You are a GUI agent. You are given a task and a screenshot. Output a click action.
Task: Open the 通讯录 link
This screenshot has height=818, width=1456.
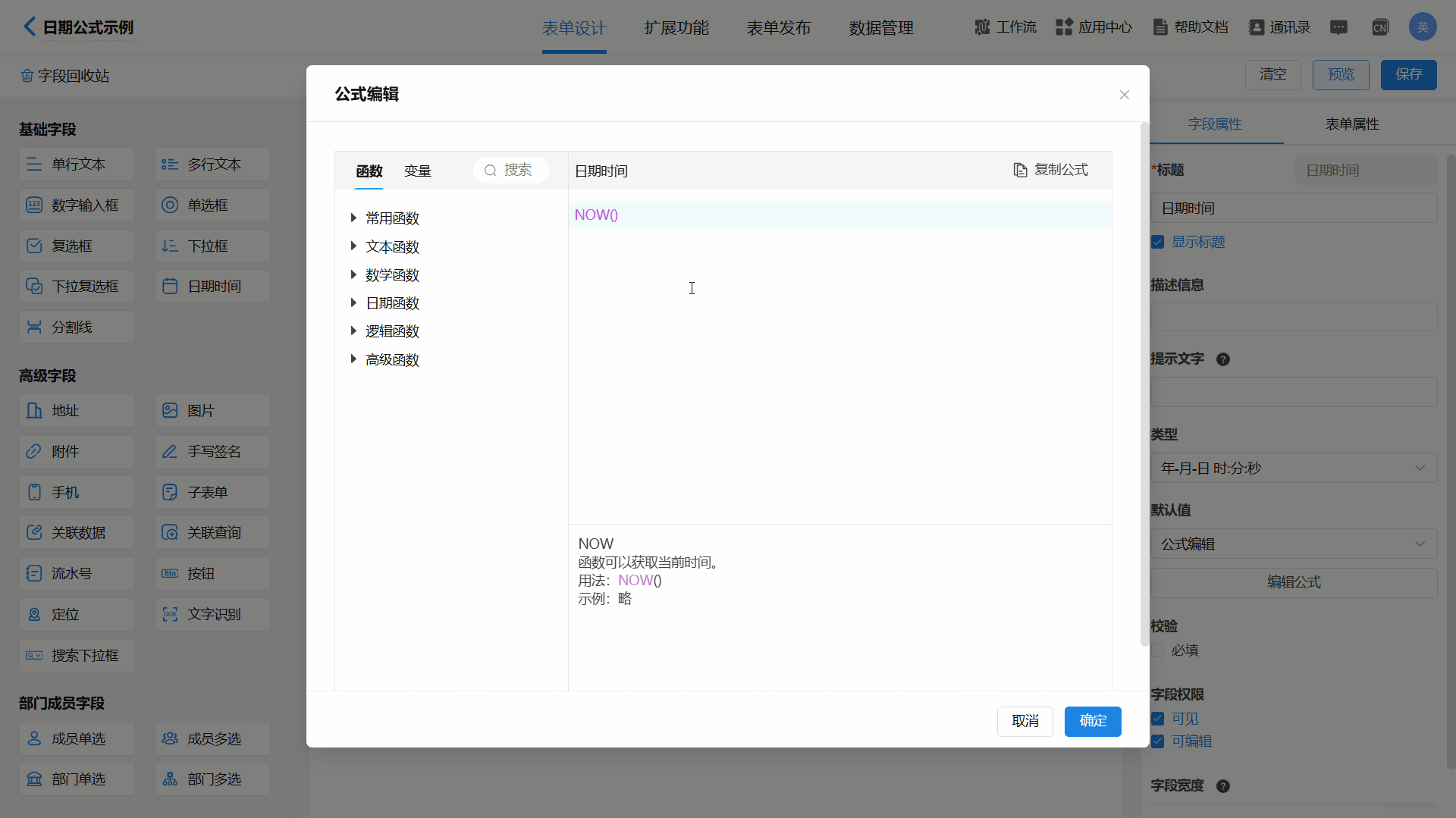(1280, 27)
